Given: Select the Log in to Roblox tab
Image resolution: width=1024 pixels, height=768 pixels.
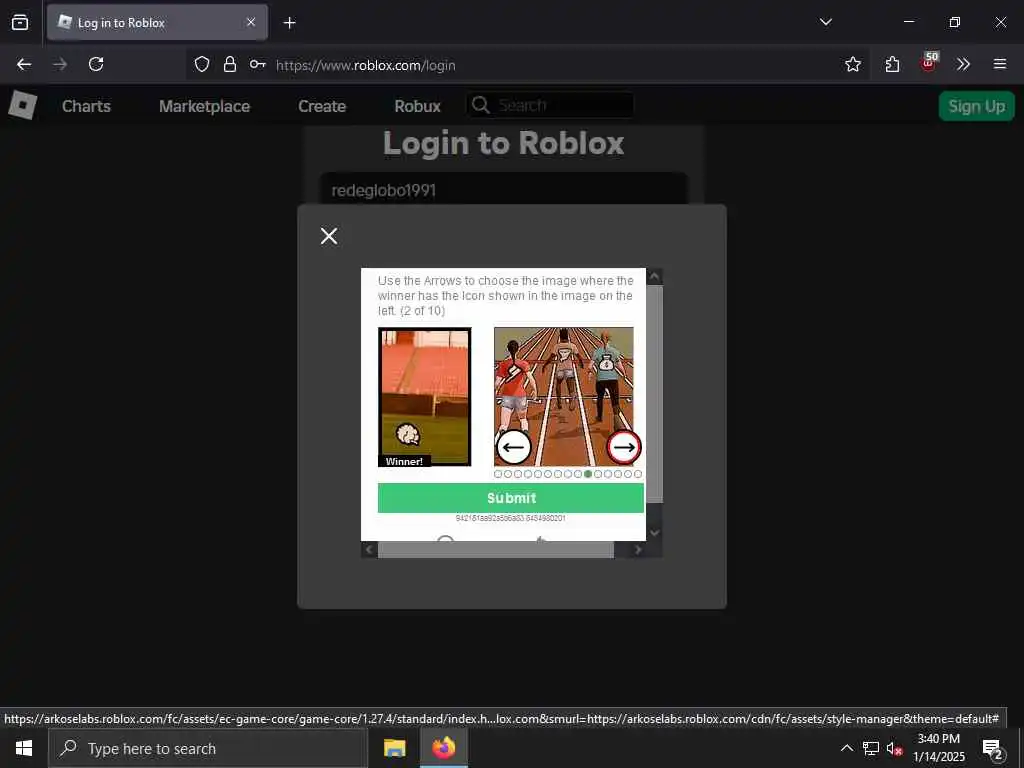Looking at the screenshot, I should tap(157, 23).
